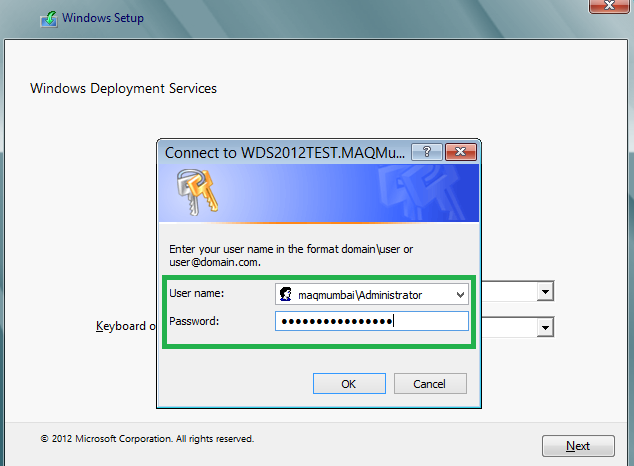Click the Microsoft copyright notice text
This screenshot has width=634, height=466.
tap(147, 439)
